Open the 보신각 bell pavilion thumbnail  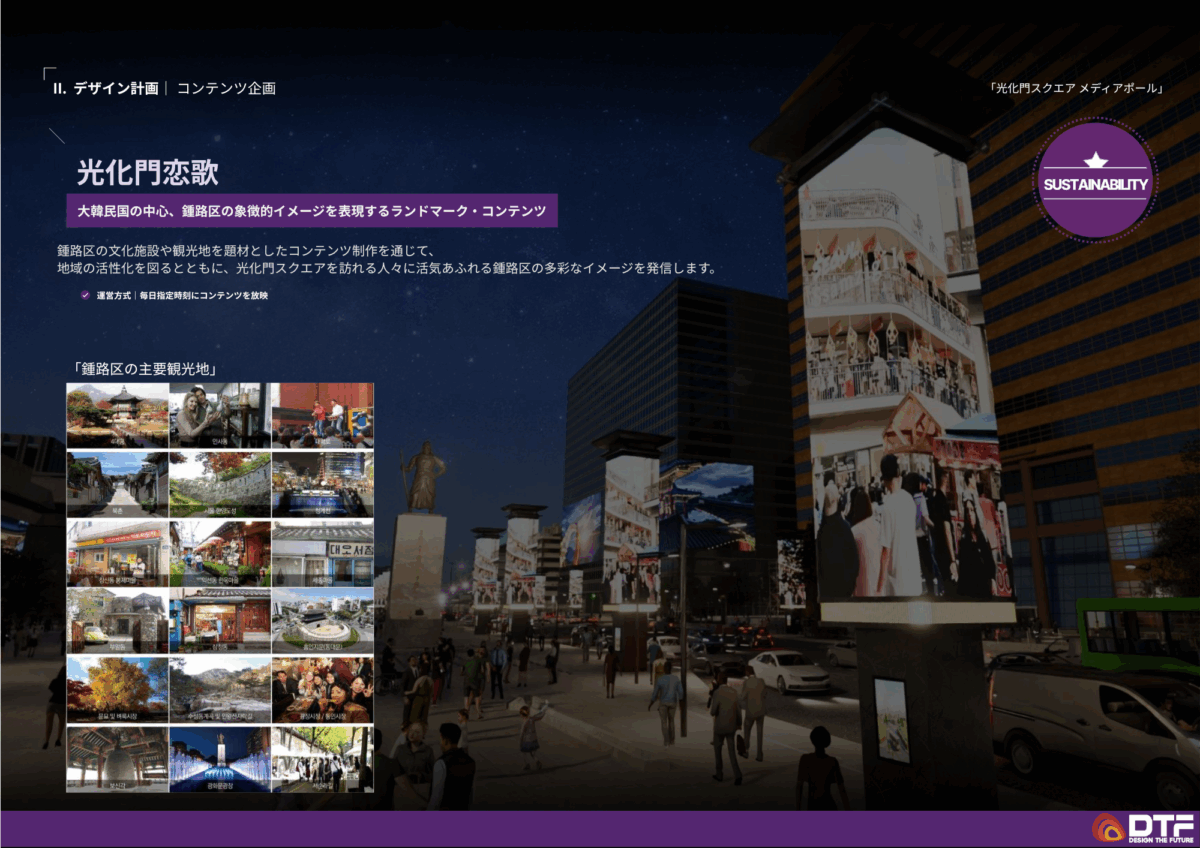(117, 759)
